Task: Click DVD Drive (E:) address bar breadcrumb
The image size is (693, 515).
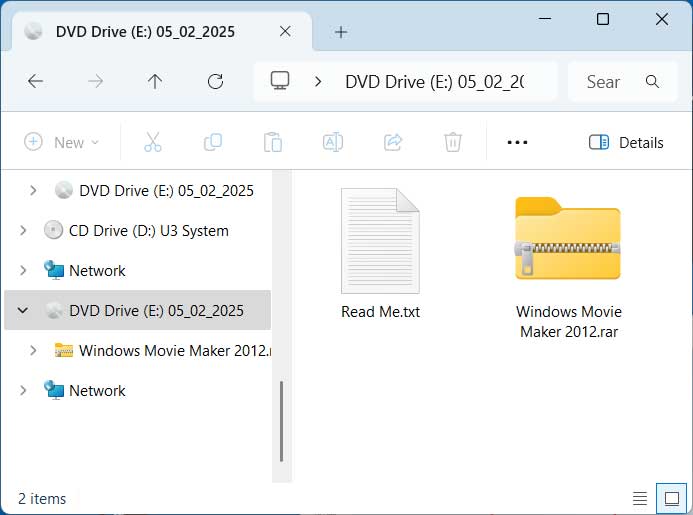Action: pyautogui.click(x=435, y=82)
